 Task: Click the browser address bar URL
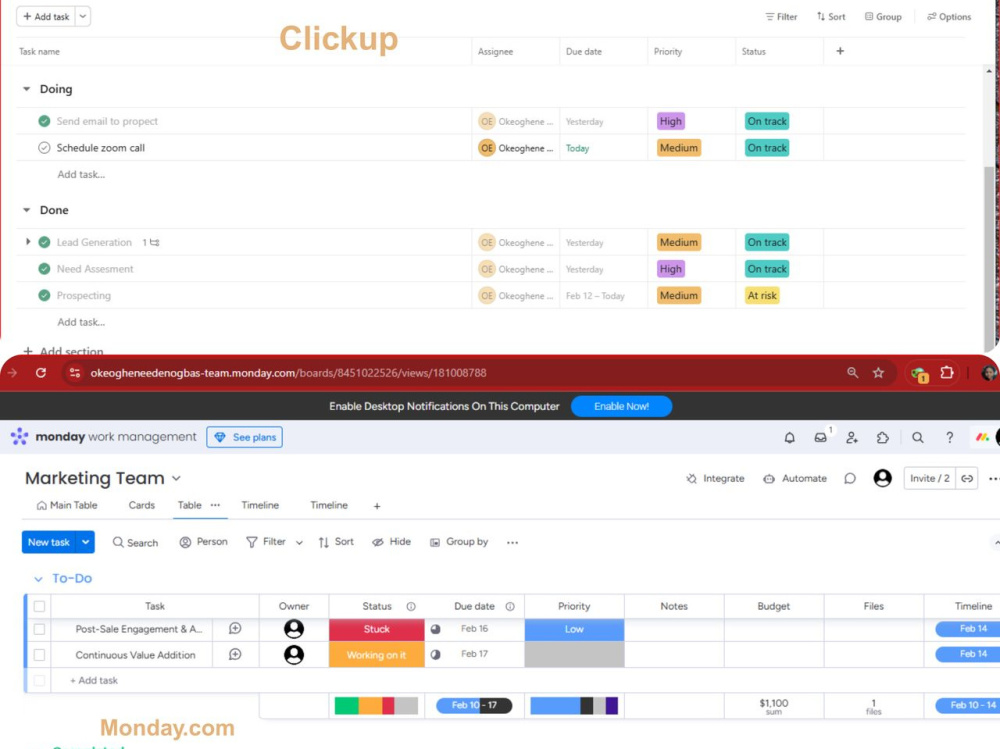pos(288,373)
